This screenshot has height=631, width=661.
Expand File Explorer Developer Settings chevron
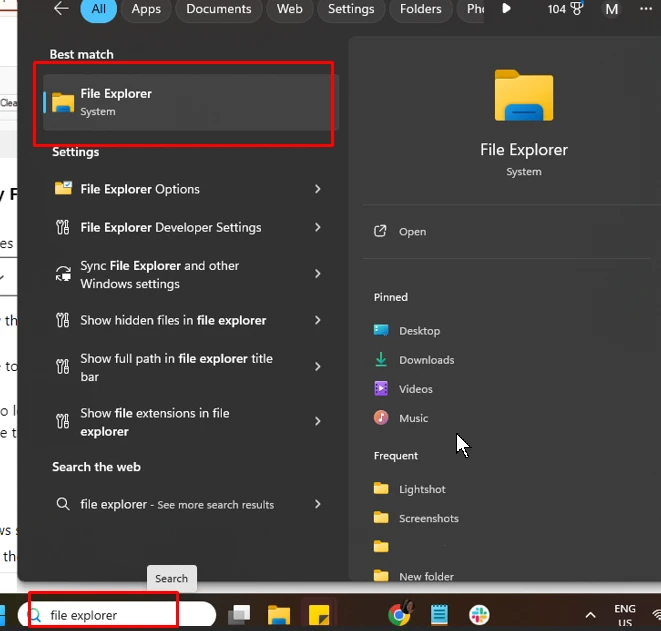317,227
